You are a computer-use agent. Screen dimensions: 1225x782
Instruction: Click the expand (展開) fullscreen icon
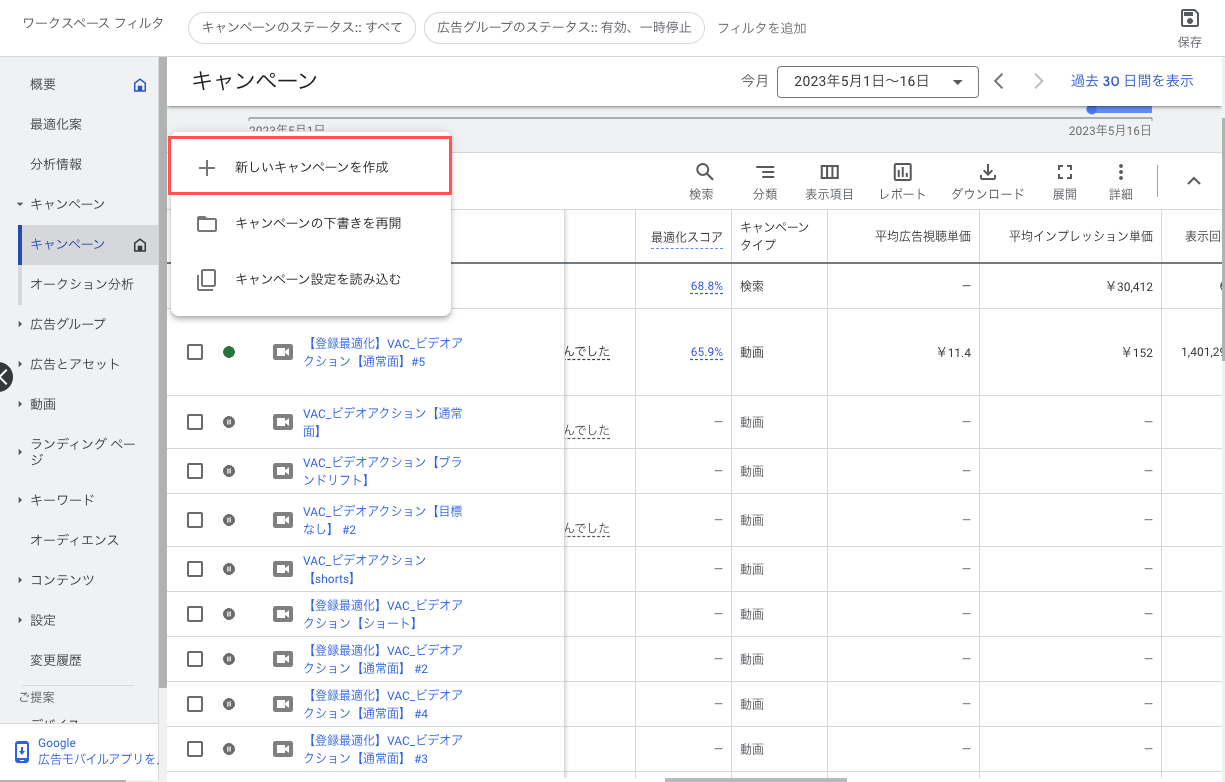[x=1064, y=172]
